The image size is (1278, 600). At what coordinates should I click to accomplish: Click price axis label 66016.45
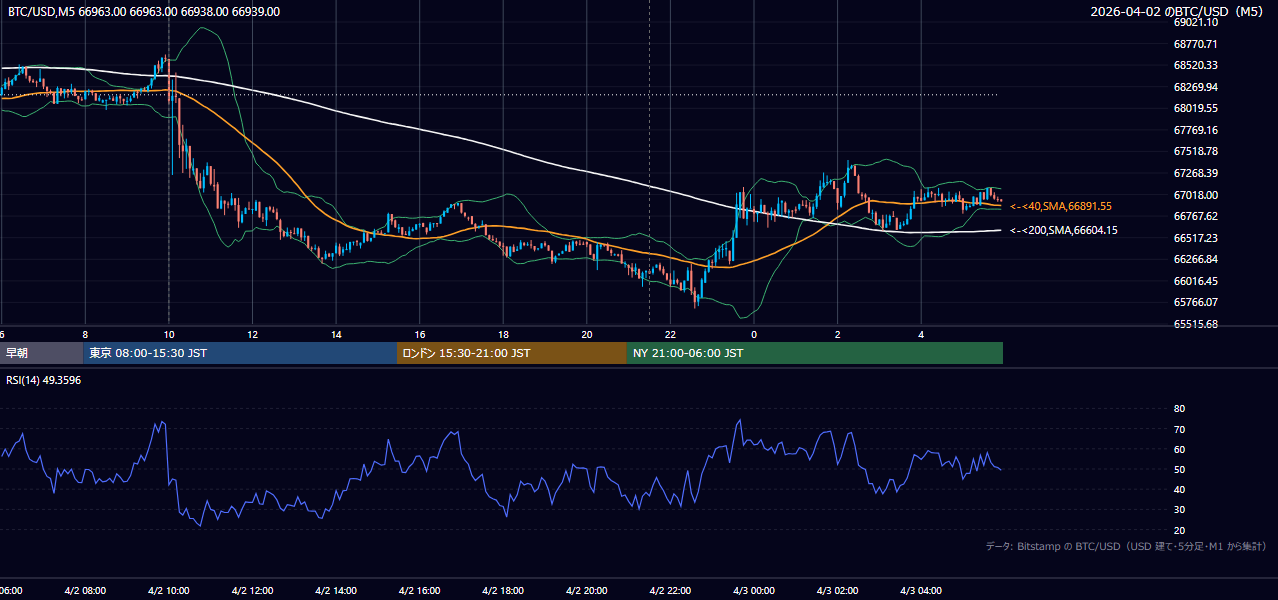click(x=1196, y=281)
